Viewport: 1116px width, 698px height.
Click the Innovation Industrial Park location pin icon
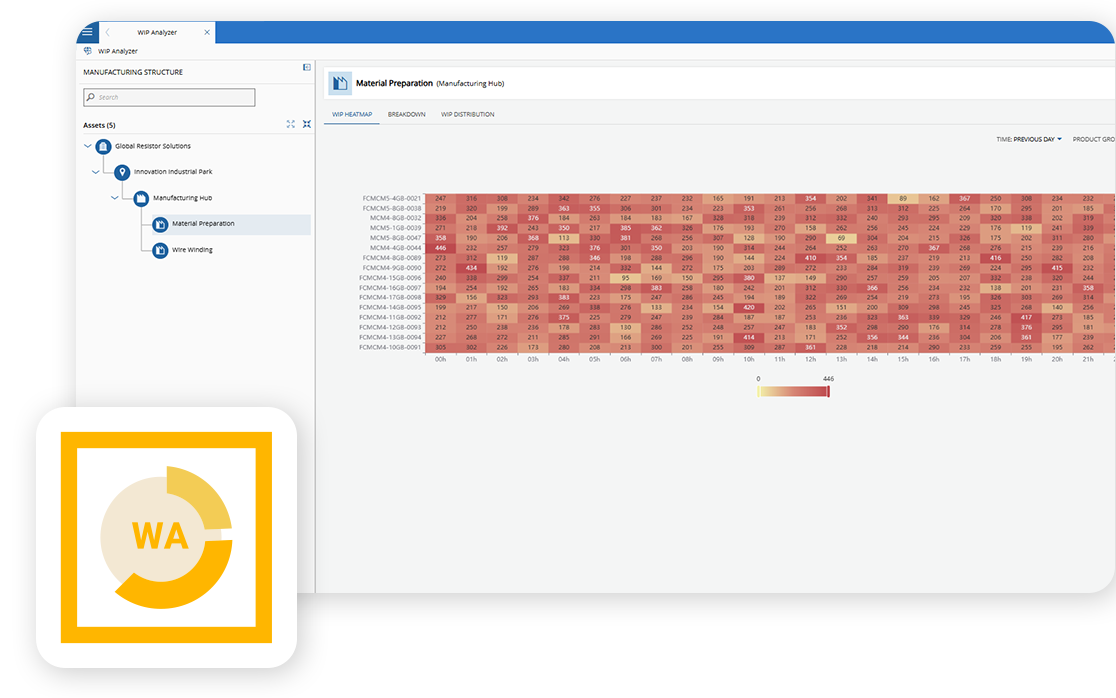click(122, 172)
